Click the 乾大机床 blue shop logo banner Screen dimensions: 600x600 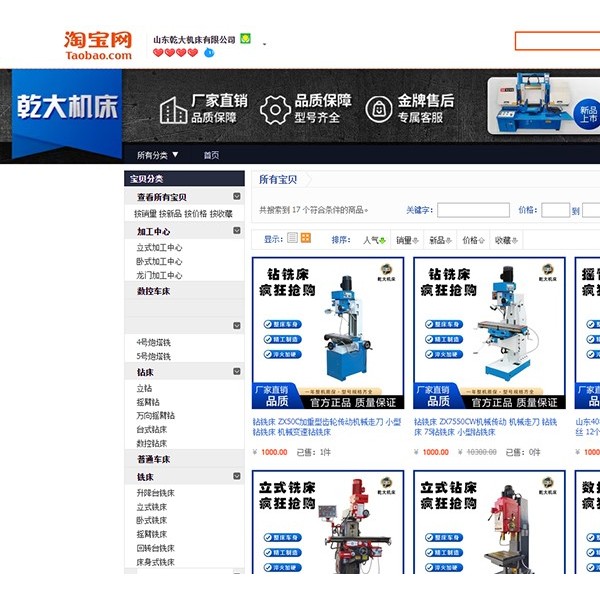67,113
